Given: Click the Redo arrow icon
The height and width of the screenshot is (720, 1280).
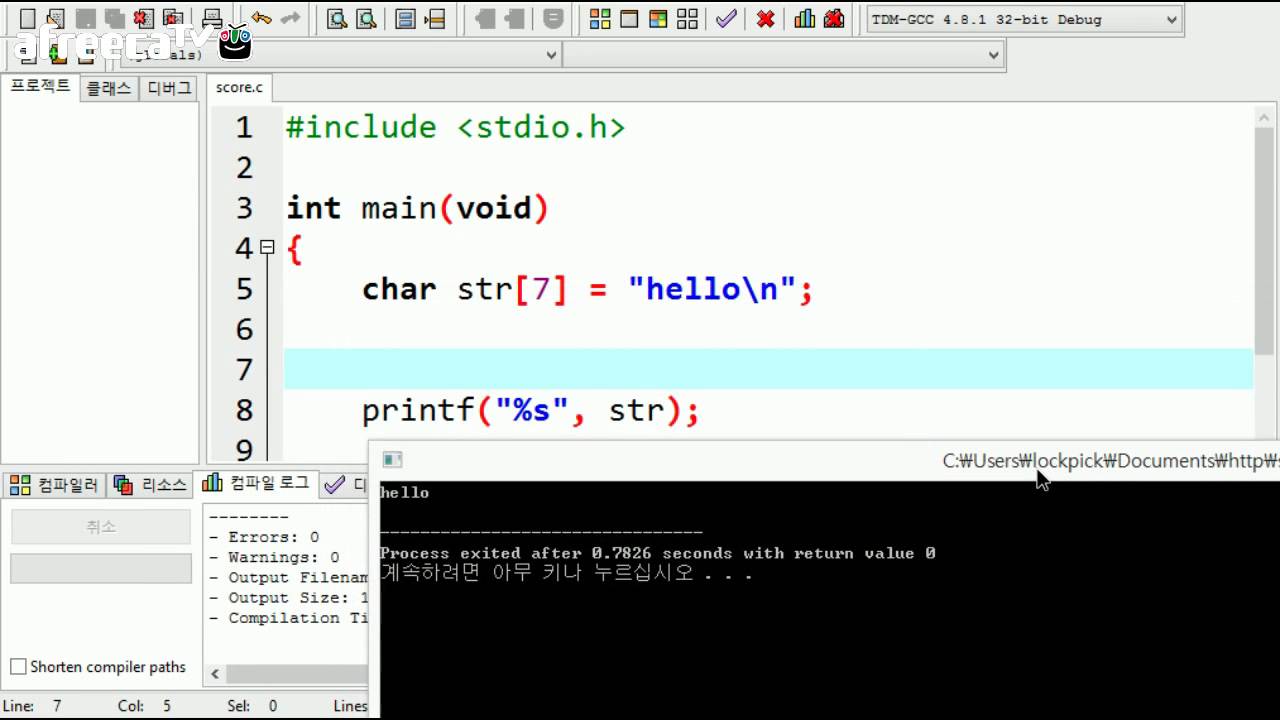Looking at the screenshot, I should click(x=291, y=18).
